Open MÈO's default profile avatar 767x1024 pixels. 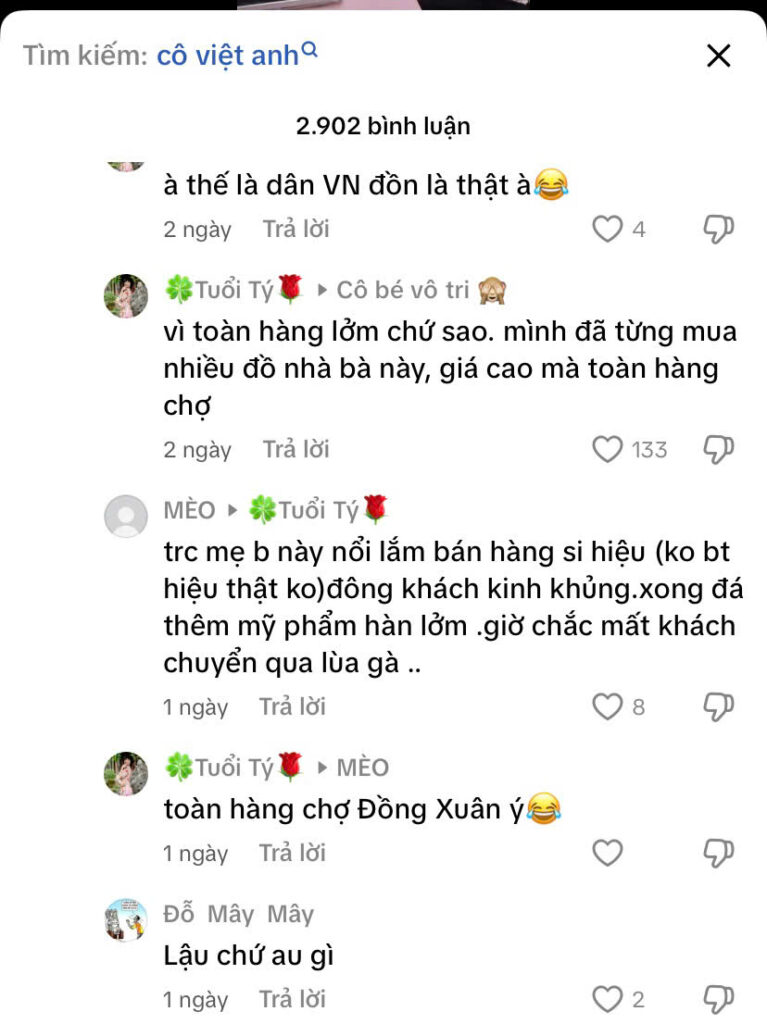126,516
